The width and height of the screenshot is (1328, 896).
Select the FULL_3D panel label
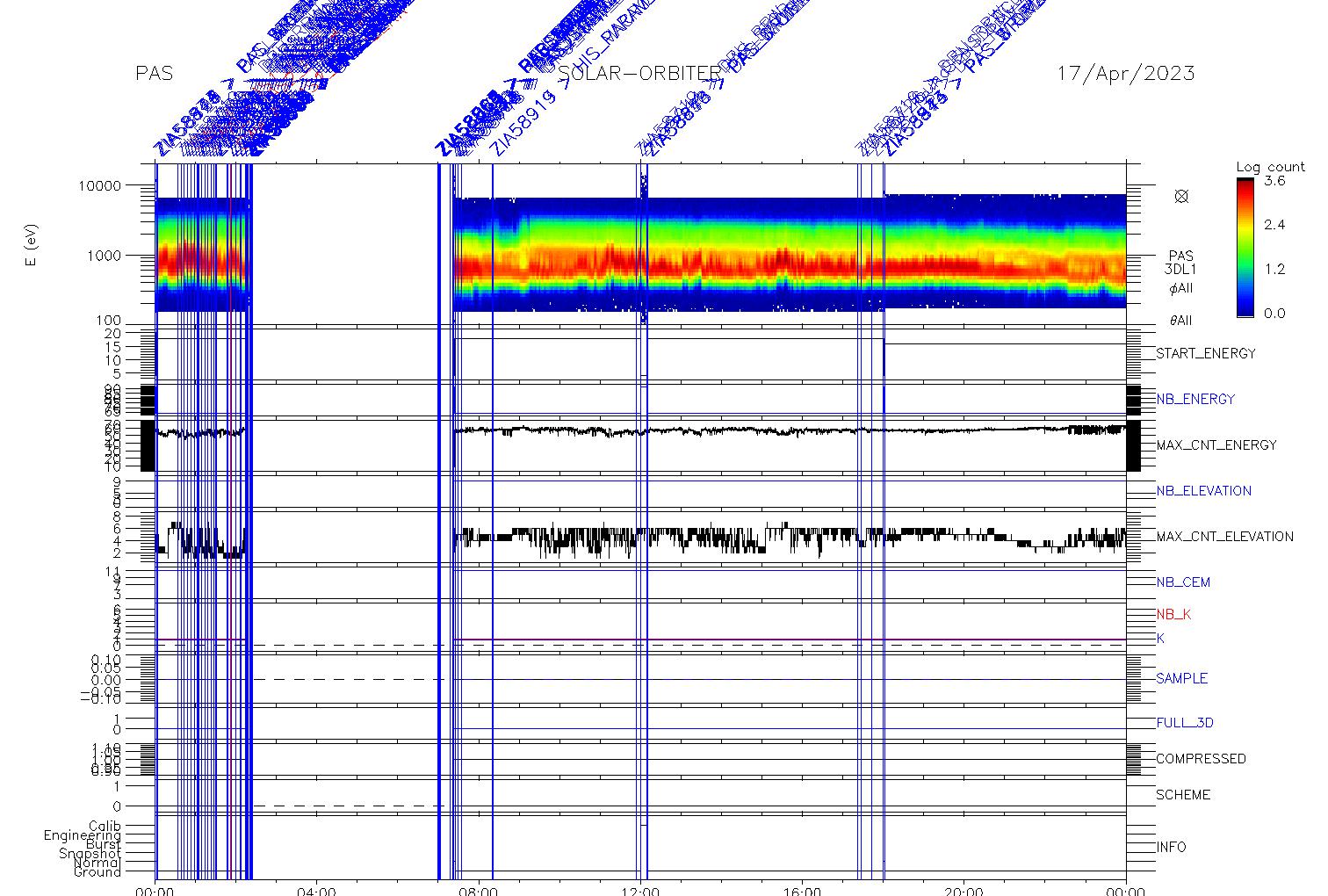[1185, 723]
